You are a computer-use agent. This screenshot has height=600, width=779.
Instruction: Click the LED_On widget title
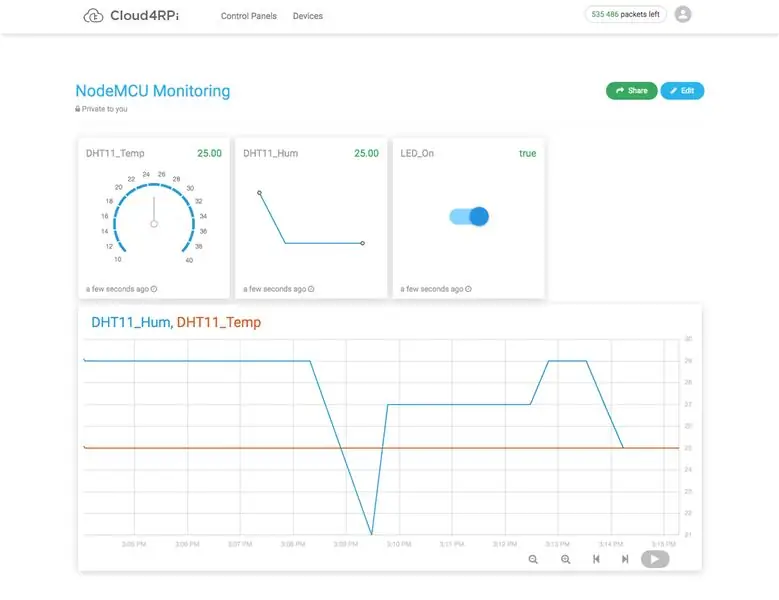tap(417, 153)
